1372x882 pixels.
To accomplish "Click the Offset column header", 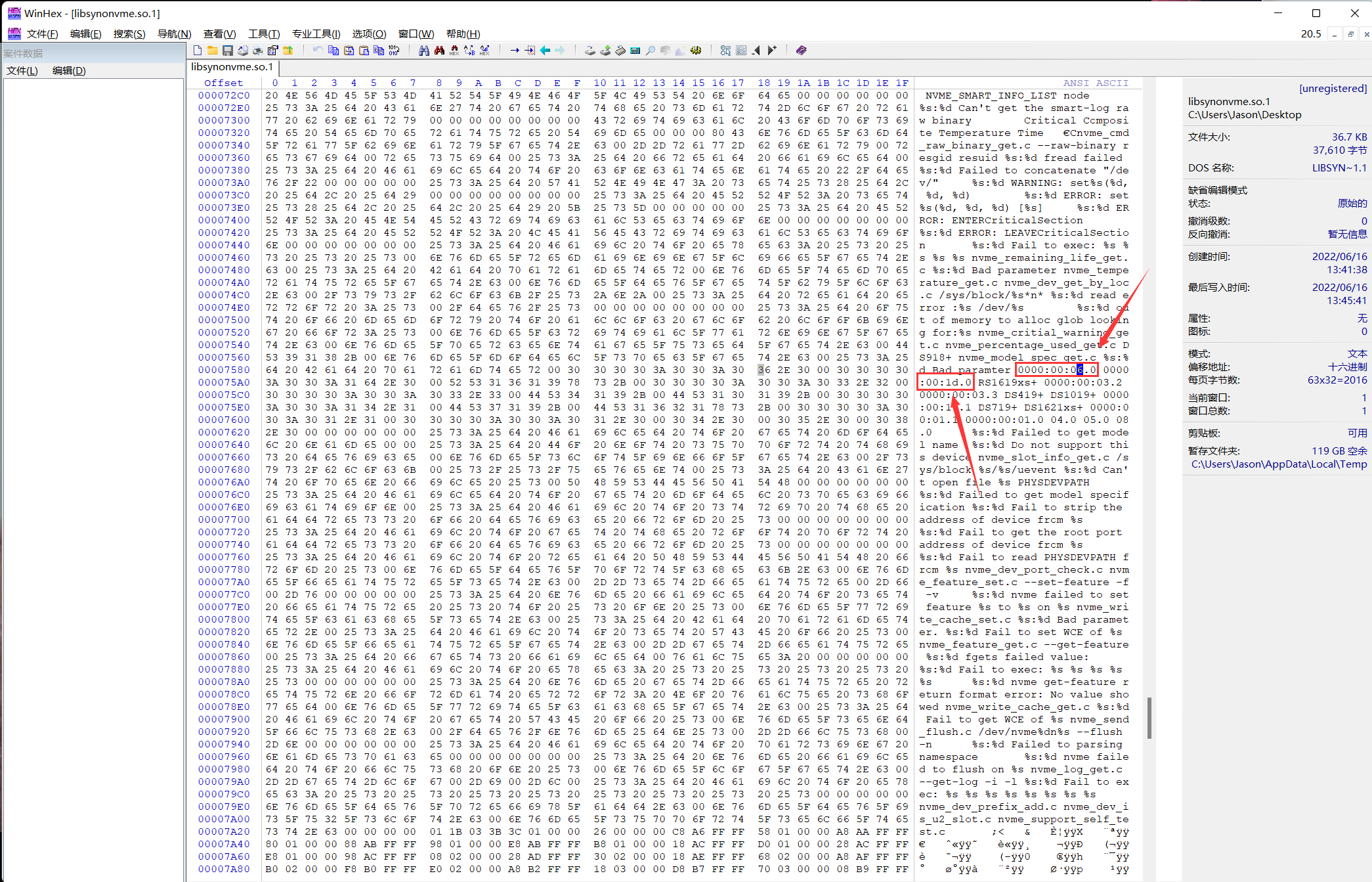I will (223, 83).
